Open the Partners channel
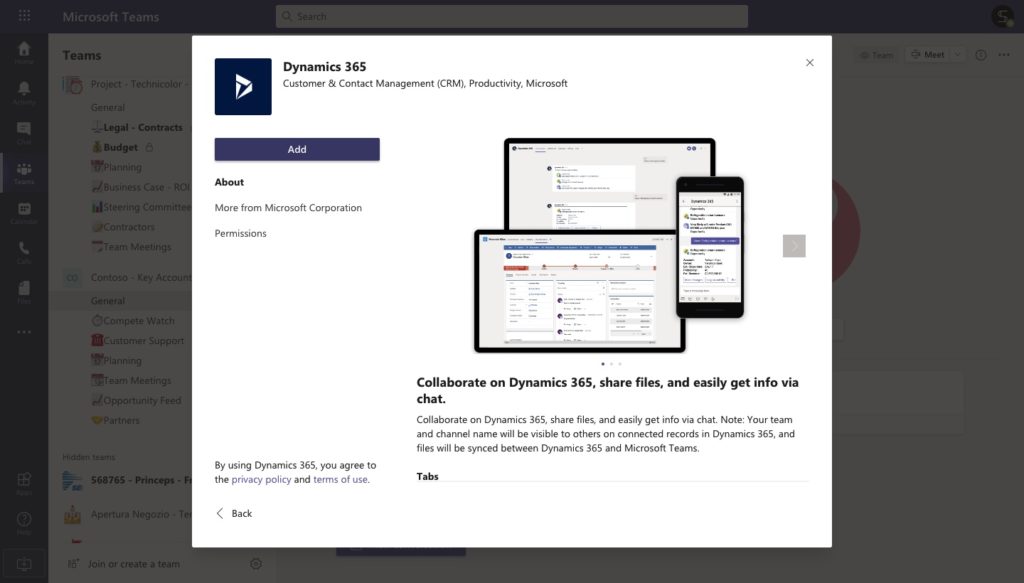 115,420
